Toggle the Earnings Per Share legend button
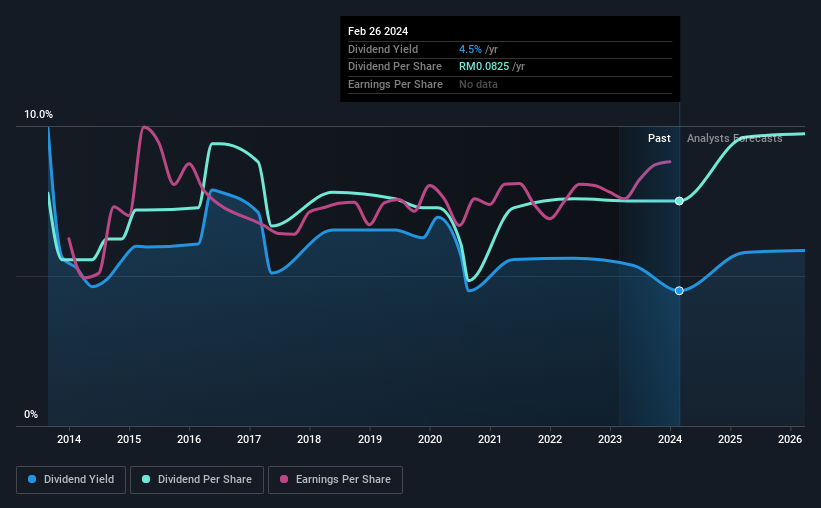 [335, 480]
